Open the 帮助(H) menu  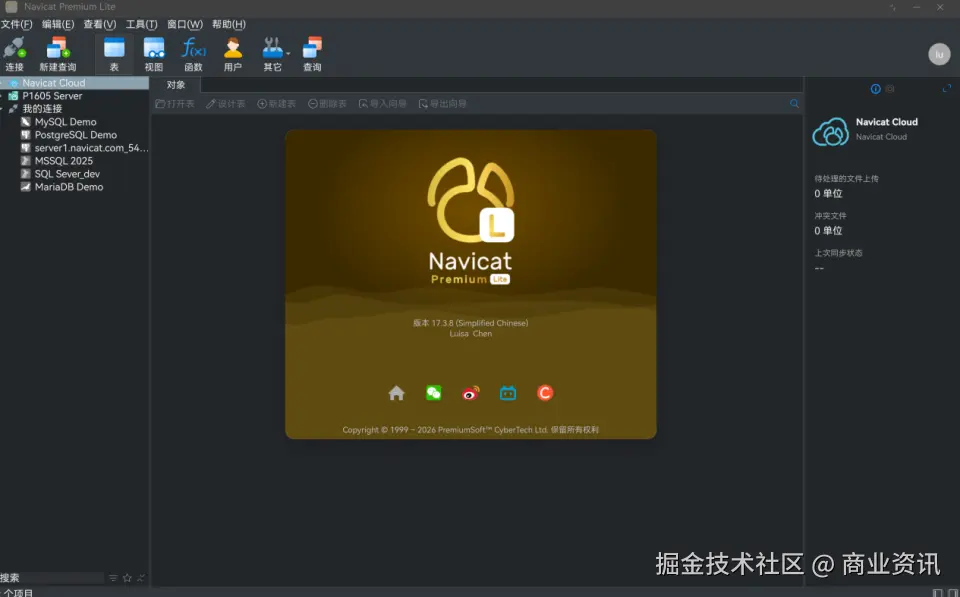[229, 24]
